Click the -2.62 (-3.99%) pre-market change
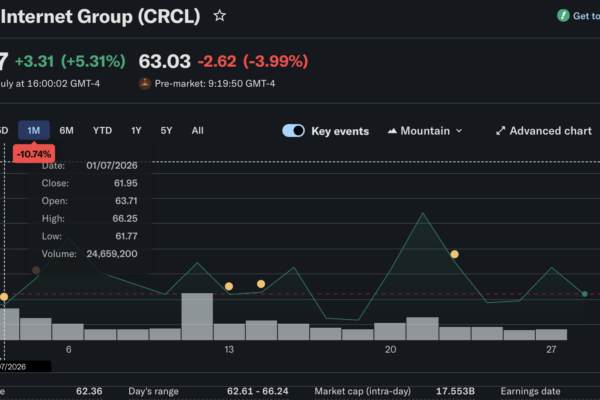 [x=253, y=61]
